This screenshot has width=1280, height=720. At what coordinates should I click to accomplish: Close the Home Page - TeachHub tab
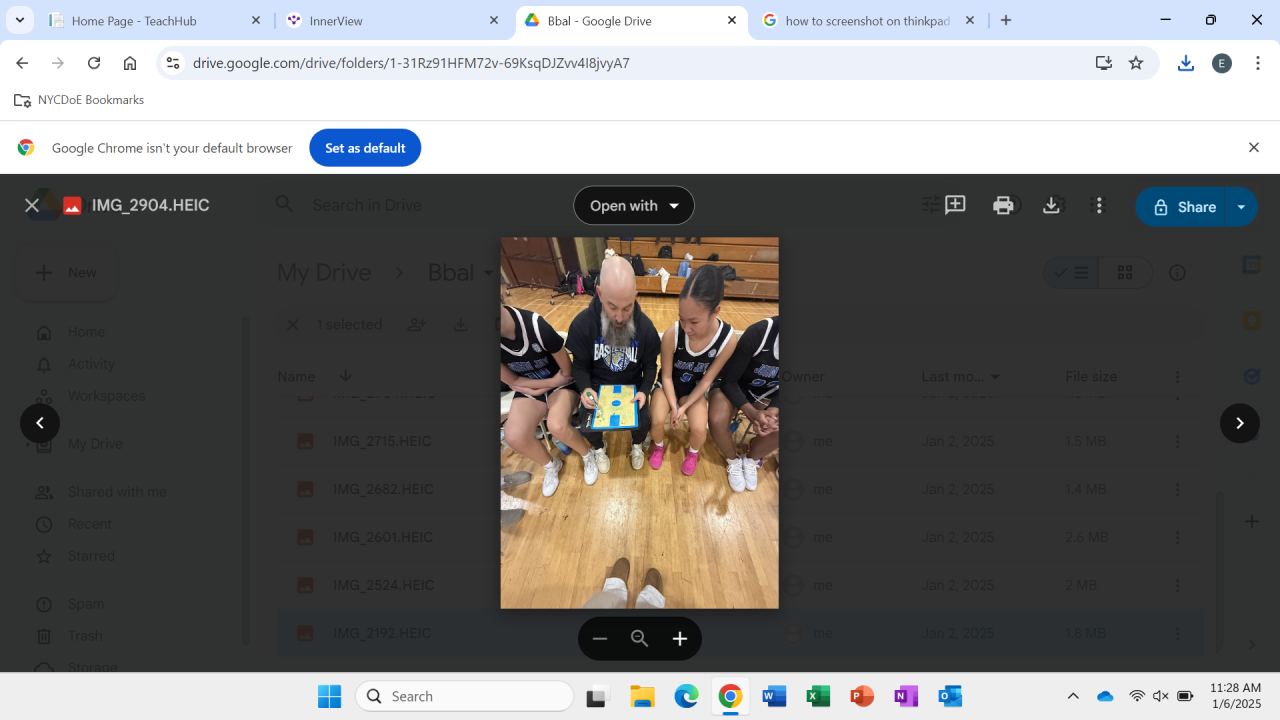pyautogui.click(x=256, y=20)
